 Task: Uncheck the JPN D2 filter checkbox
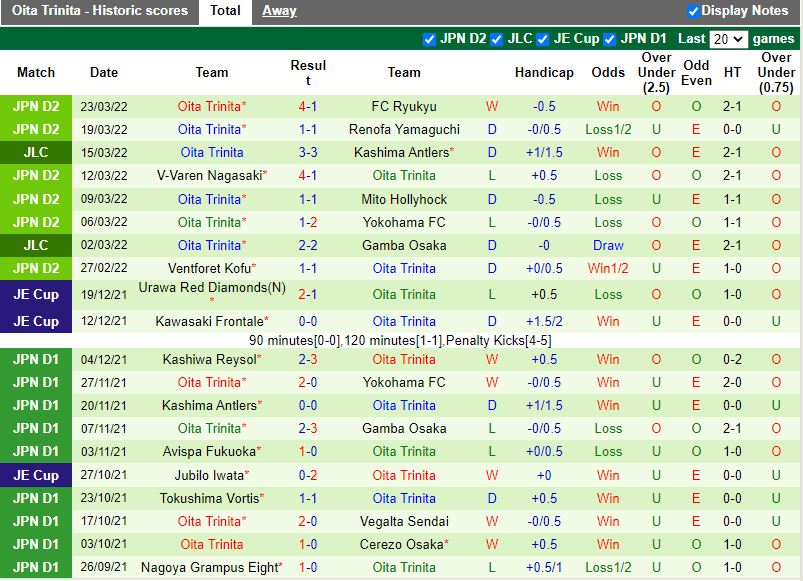click(x=429, y=39)
